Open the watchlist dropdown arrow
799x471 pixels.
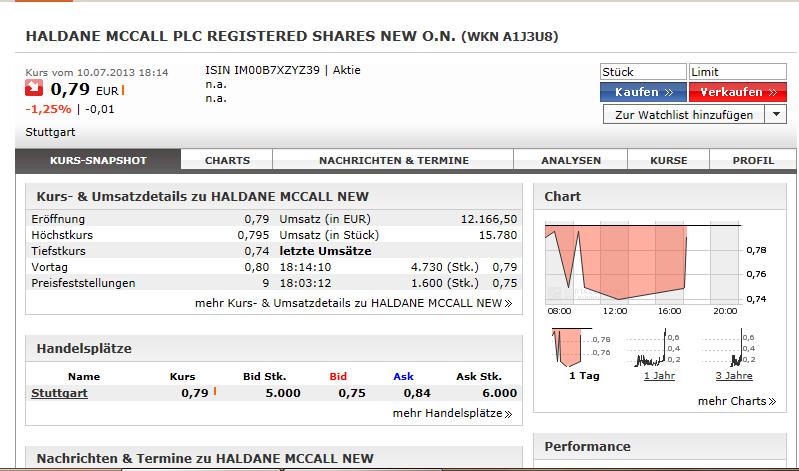click(777, 115)
